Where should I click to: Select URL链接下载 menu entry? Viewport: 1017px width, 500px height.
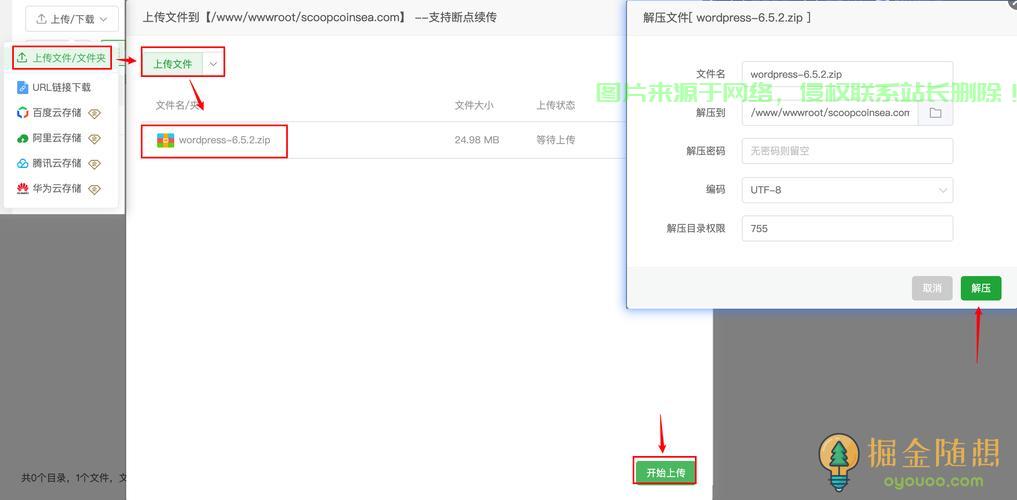click(61, 88)
